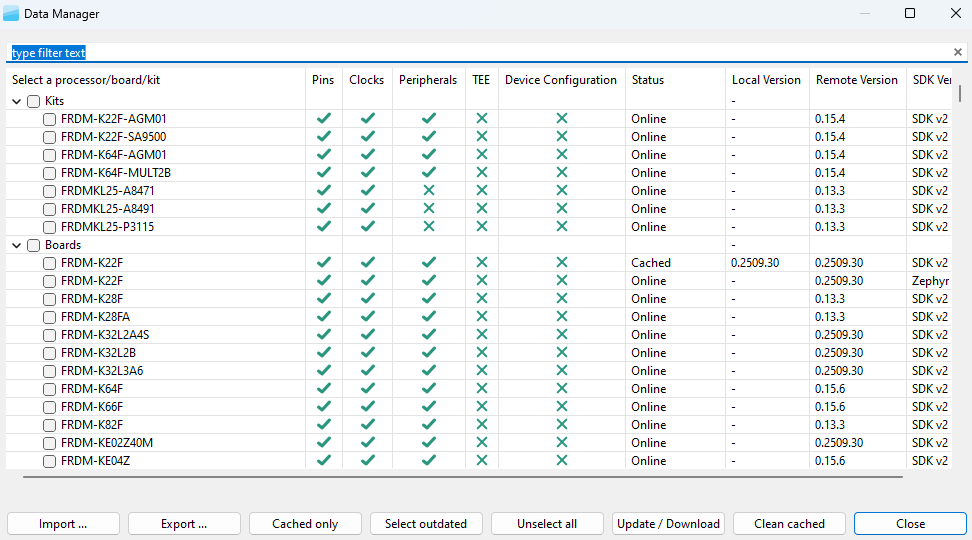
Task: Sort by Peripherals column header
Action: pos(428,80)
